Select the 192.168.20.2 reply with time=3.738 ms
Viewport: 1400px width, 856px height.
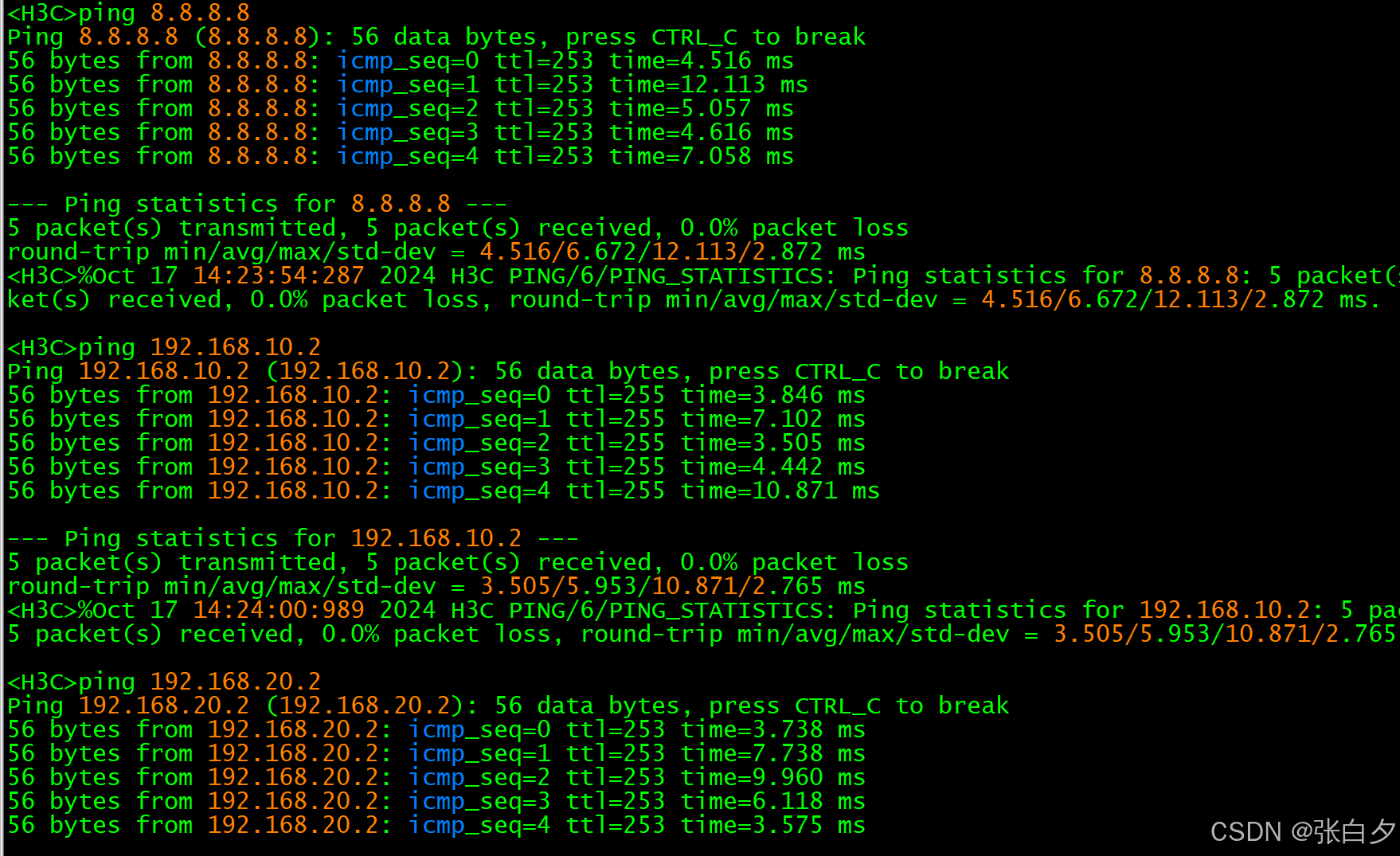point(436,729)
